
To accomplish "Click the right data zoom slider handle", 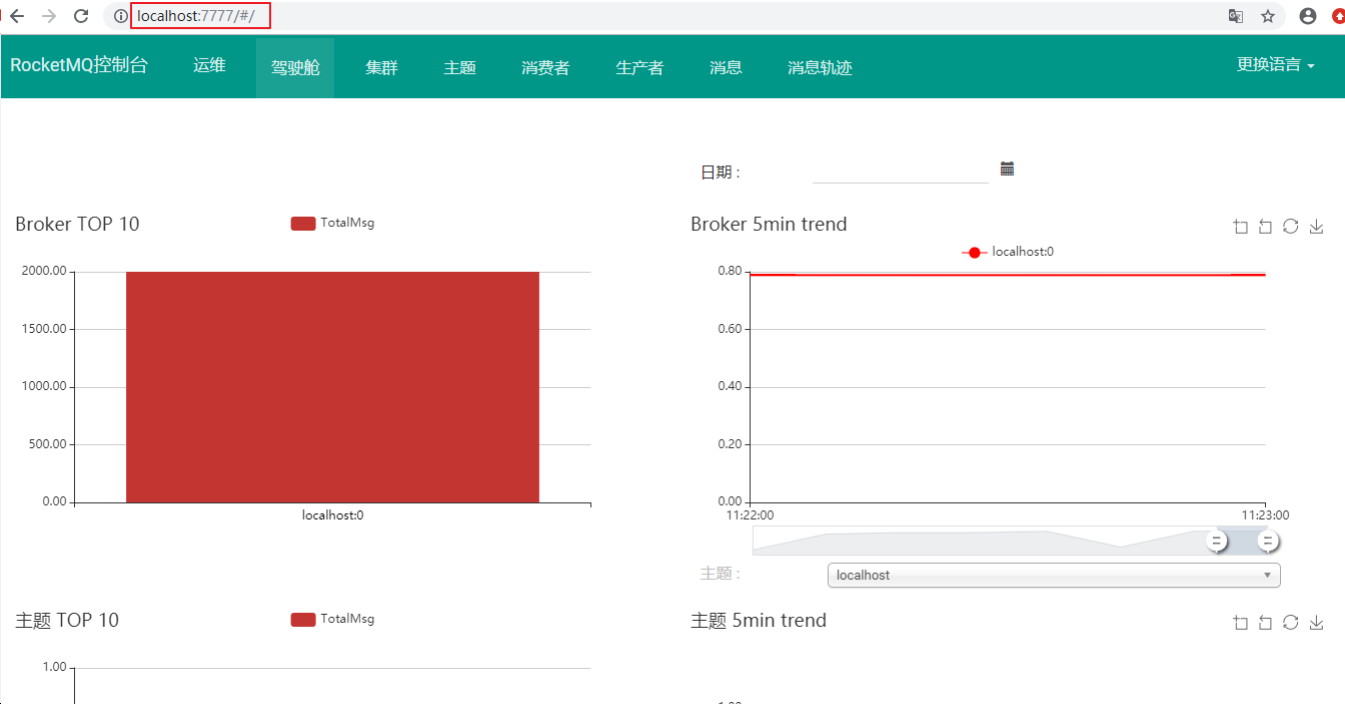I will (1268, 541).
